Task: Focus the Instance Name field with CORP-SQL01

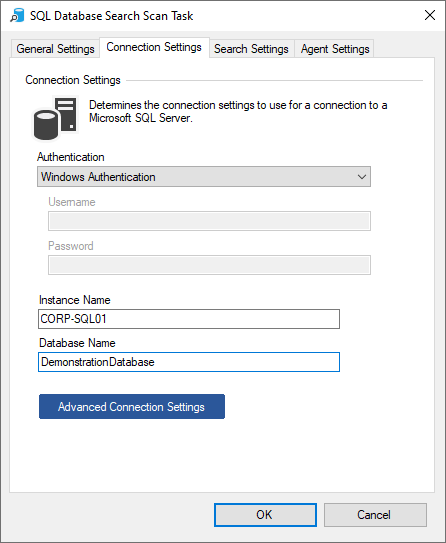Action: pyautogui.click(x=189, y=319)
